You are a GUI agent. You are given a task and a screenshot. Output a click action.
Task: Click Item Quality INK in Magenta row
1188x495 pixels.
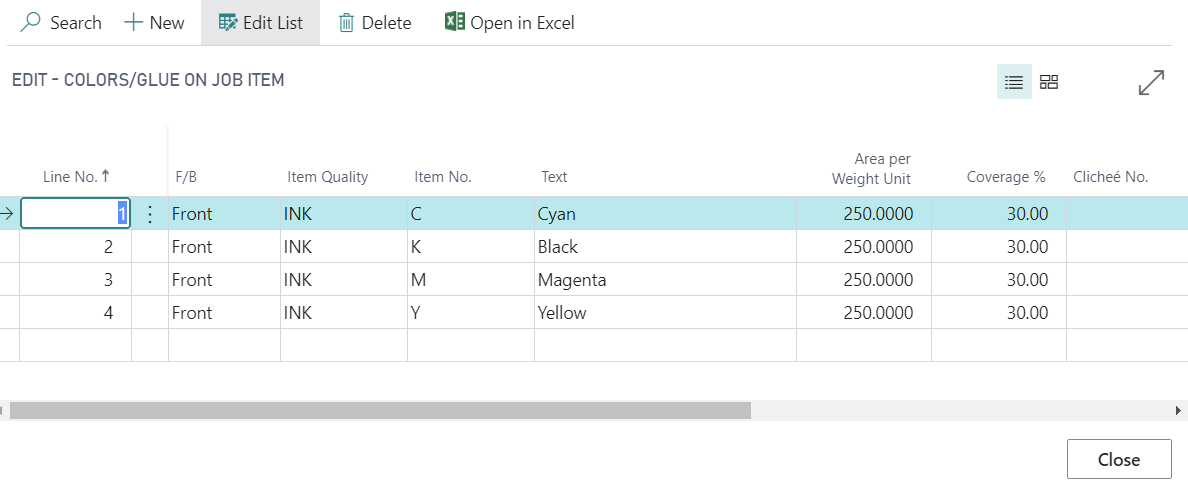[344, 280]
